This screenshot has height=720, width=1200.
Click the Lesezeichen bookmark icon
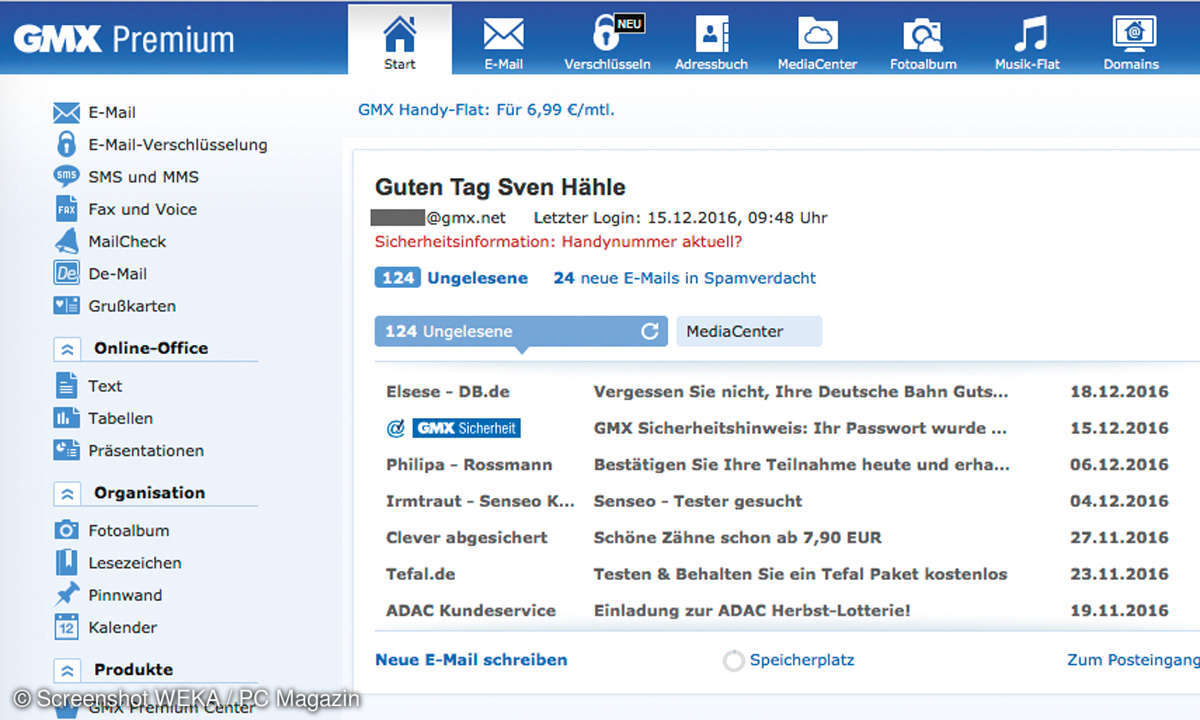coord(66,562)
